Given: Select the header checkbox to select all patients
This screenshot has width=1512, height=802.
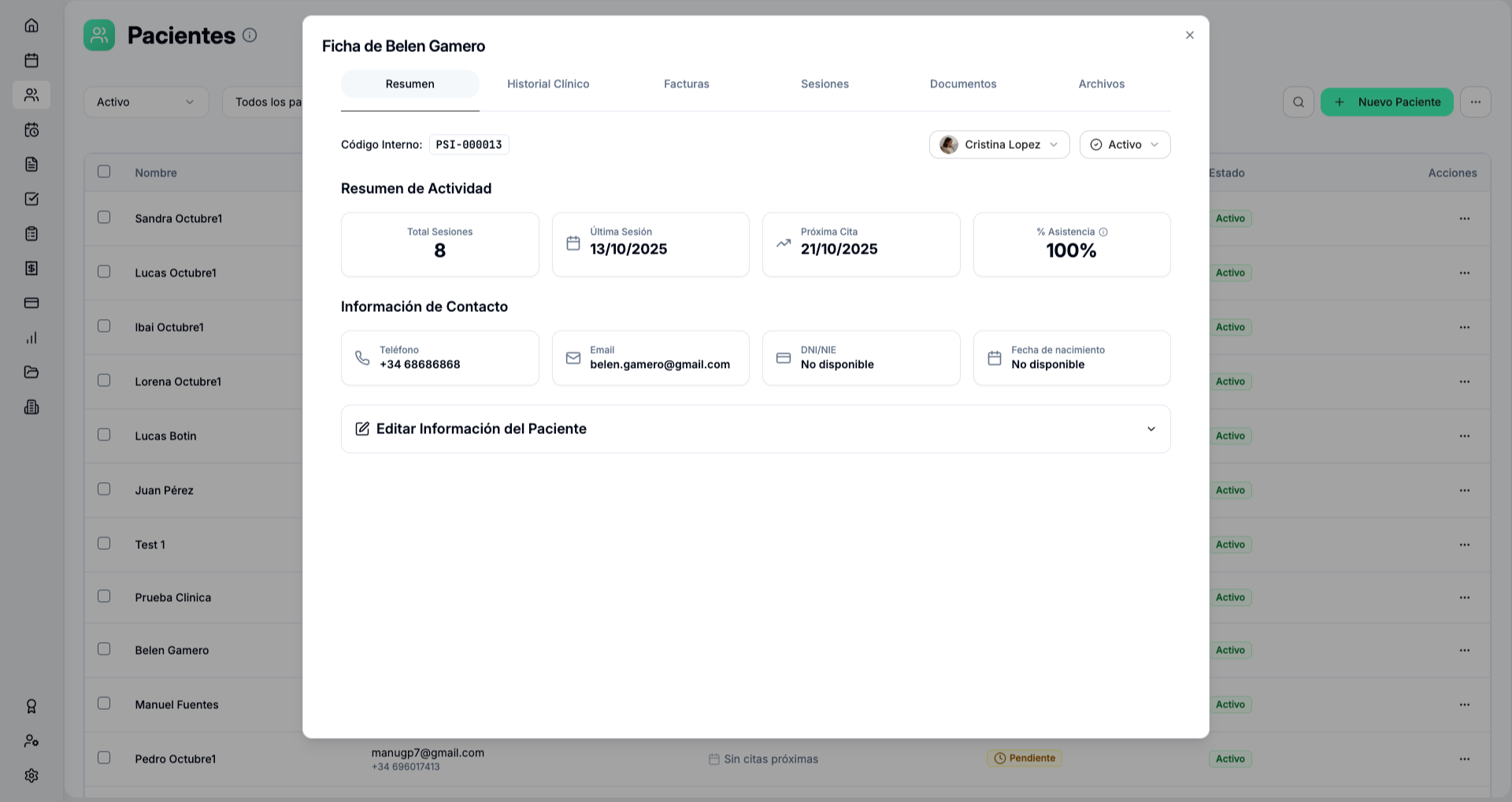Looking at the screenshot, I should 103,171.
